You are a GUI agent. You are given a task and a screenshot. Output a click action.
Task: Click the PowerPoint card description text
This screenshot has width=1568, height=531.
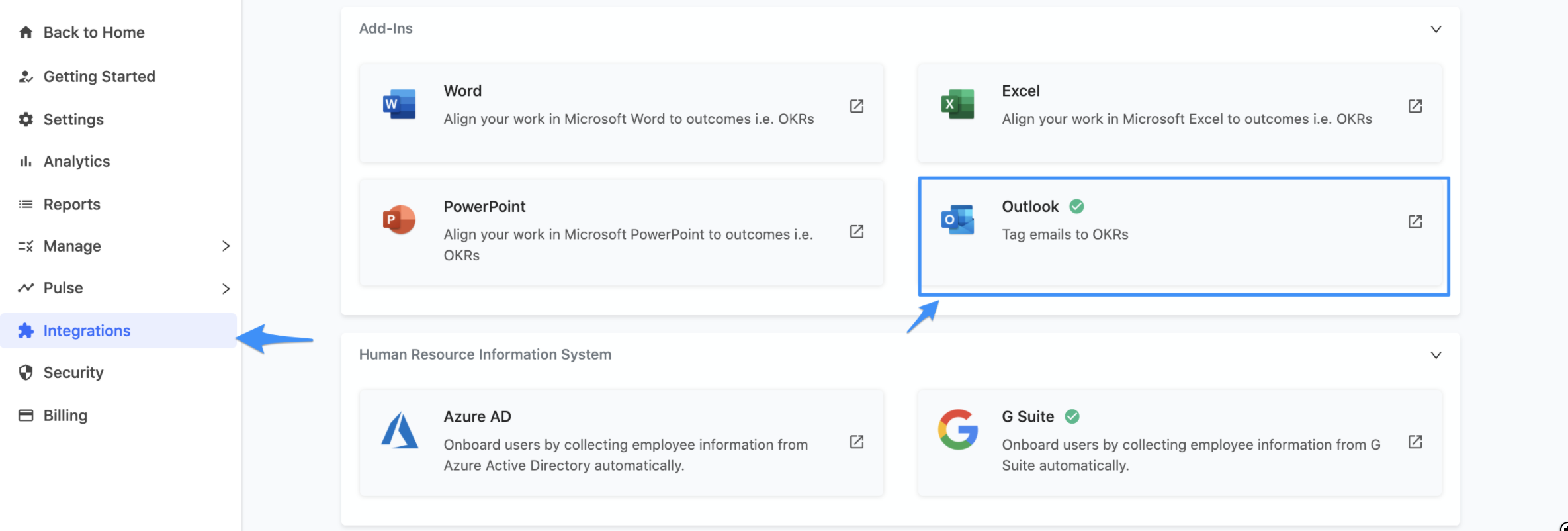[x=629, y=245]
